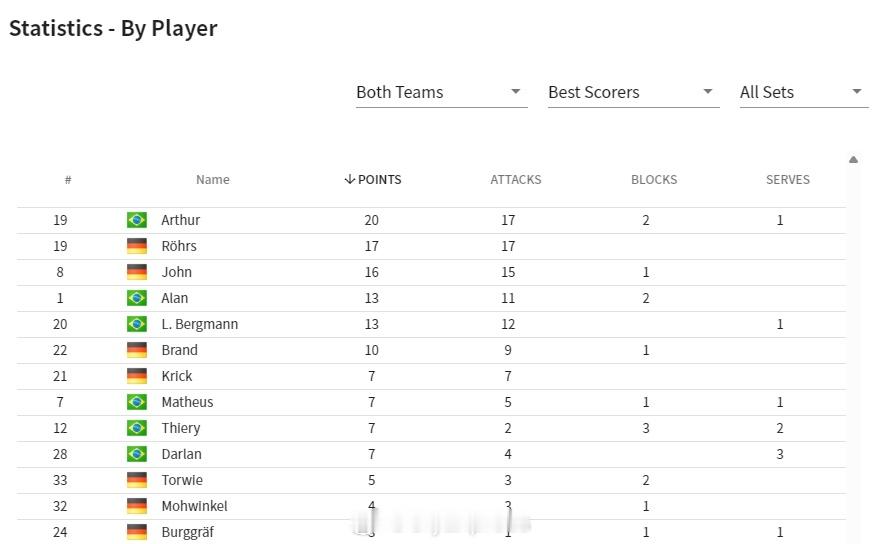Click the Germany flag beside Torwie
This screenshot has width=884, height=544.
coord(137,480)
